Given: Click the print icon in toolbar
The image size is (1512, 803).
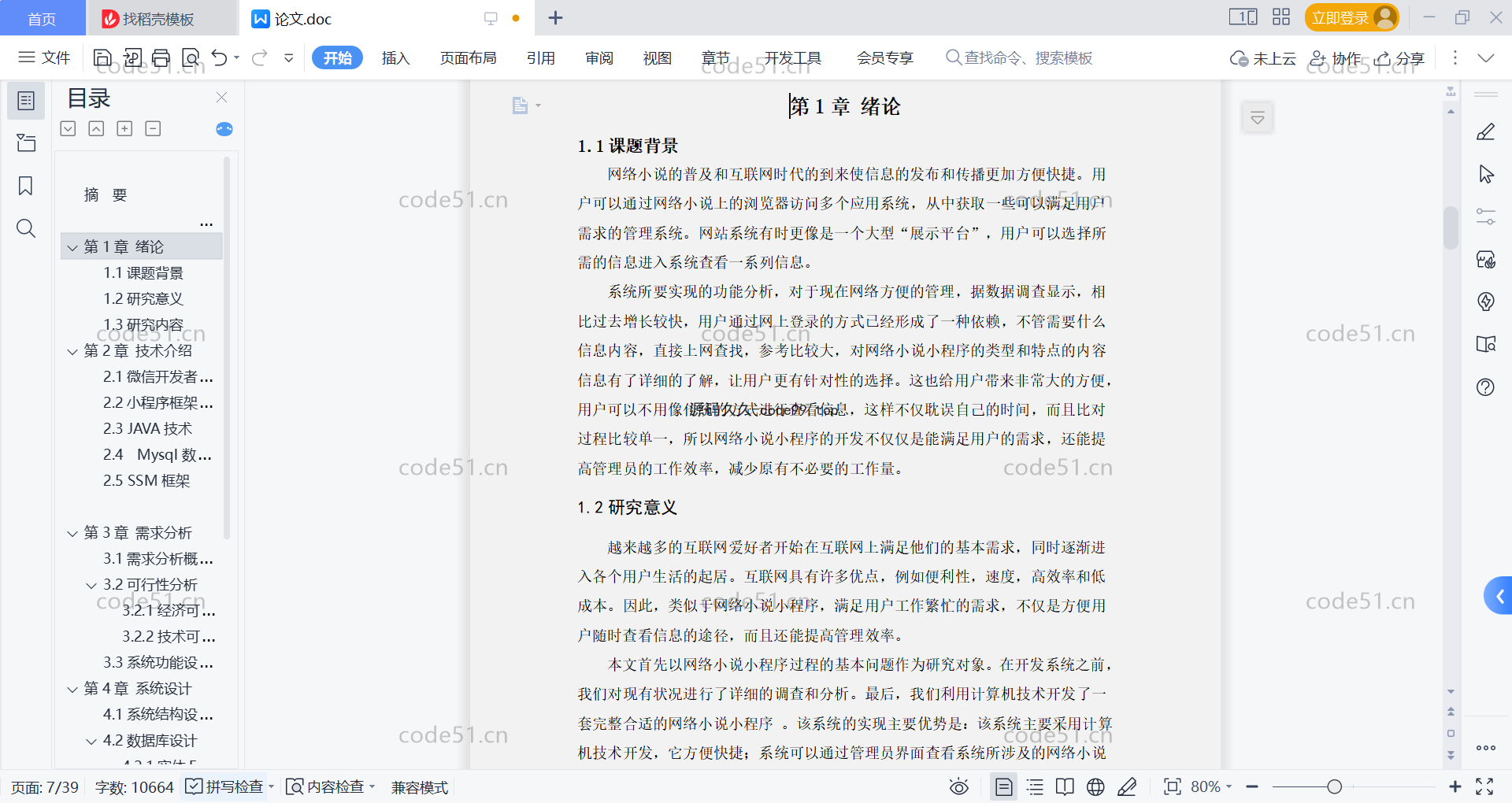Looking at the screenshot, I should [161, 57].
